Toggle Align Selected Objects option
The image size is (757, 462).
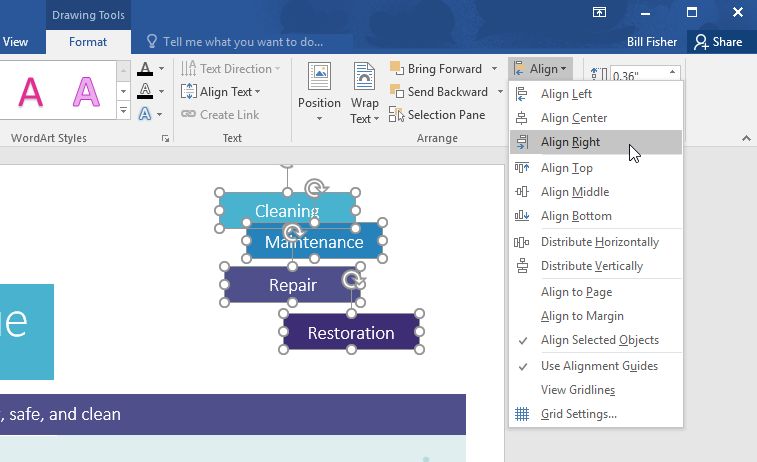click(599, 340)
